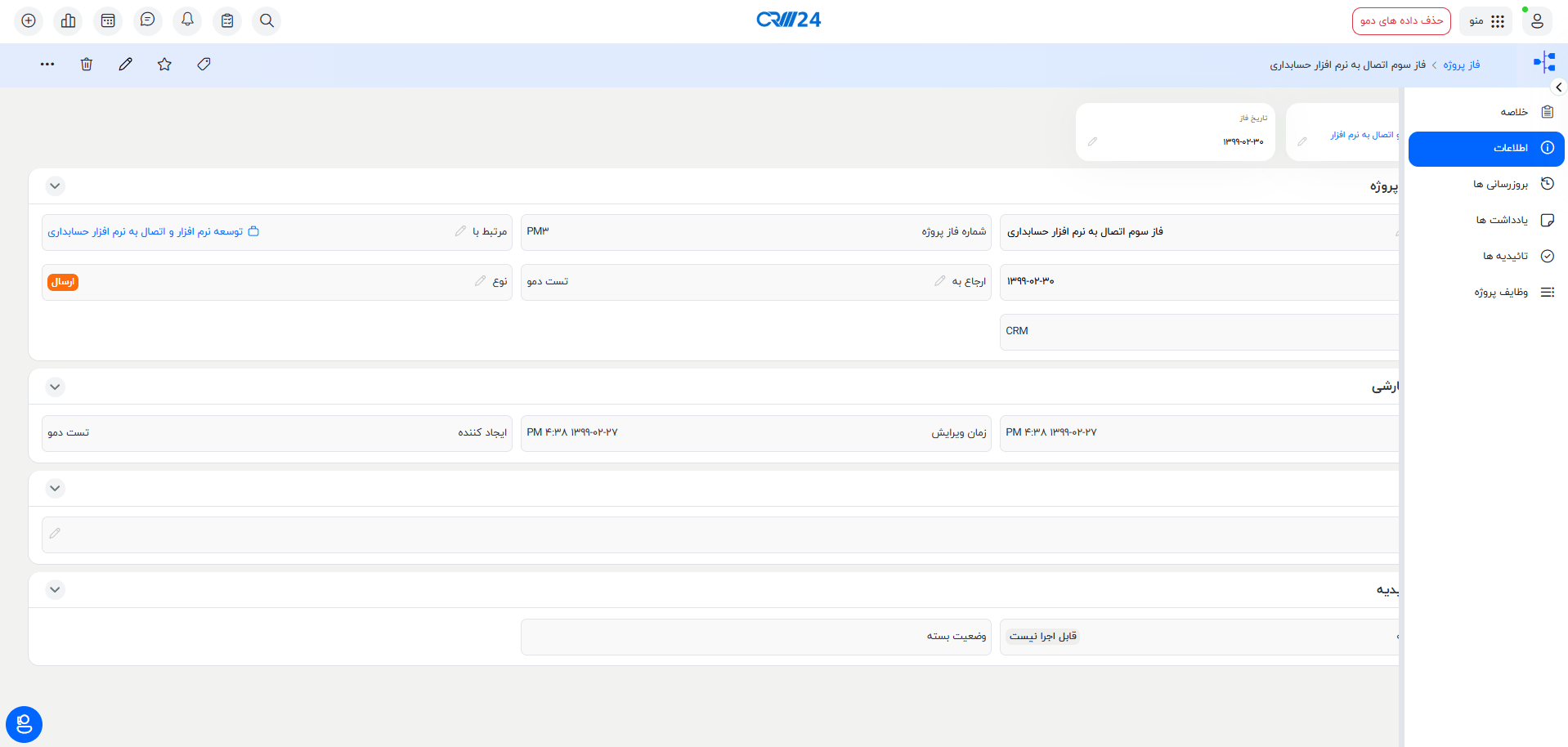Click the add new record plus icon
The image size is (1568, 747).
(x=29, y=20)
